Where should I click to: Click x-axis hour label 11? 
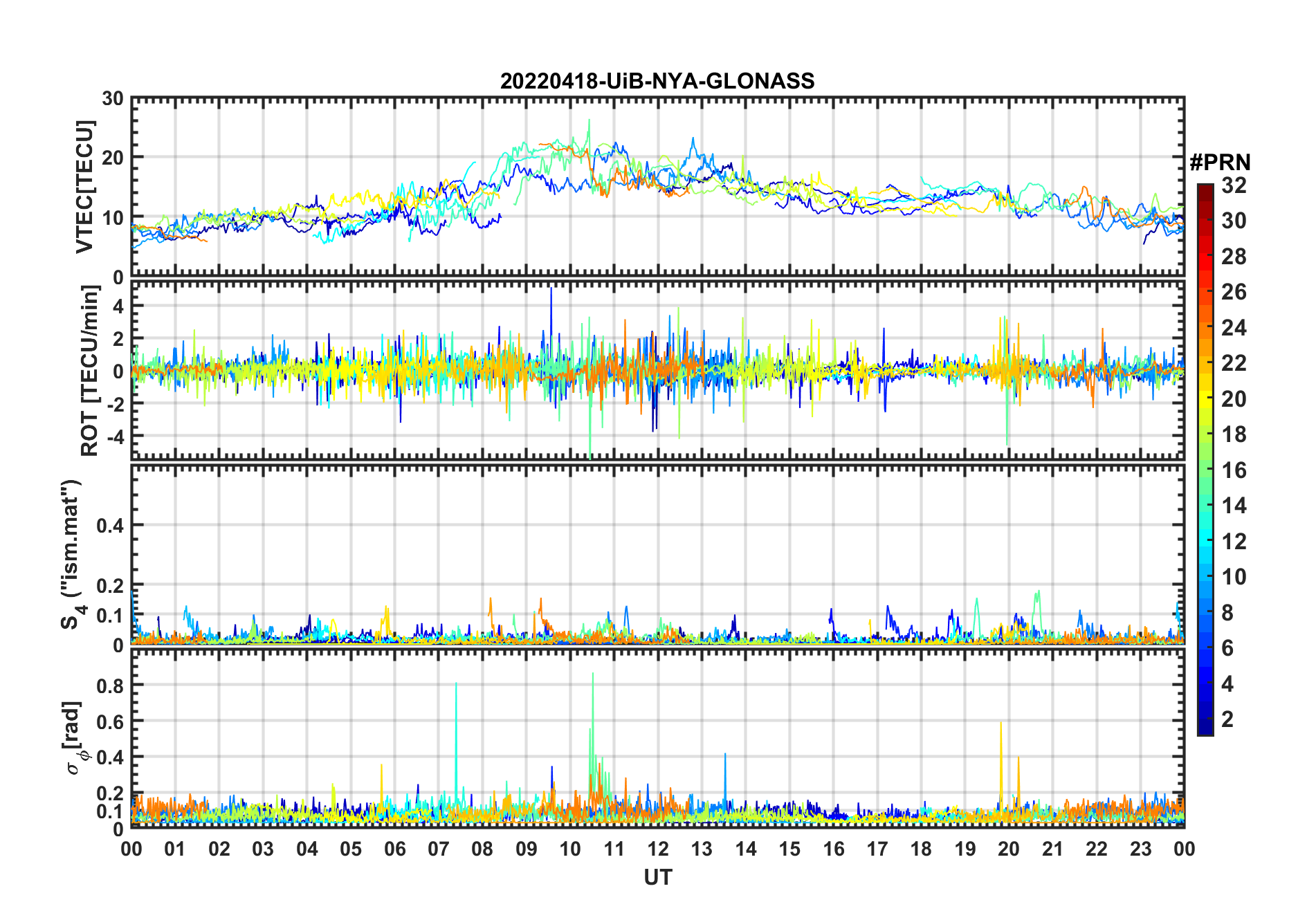pyautogui.click(x=614, y=849)
